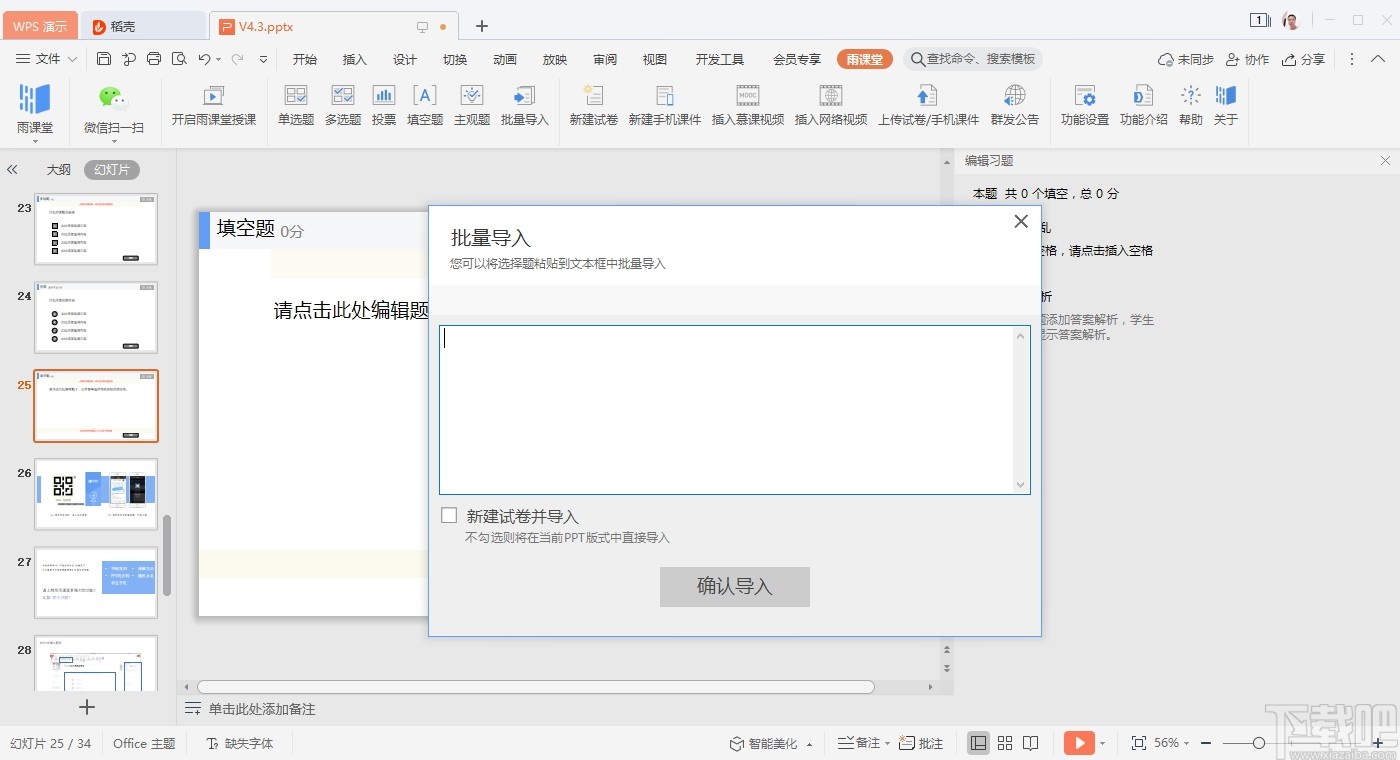Expand the 雨课堂 dropdown arrow below its icon
Viewport: 1400px width, 760px height.
coord(35,141)
